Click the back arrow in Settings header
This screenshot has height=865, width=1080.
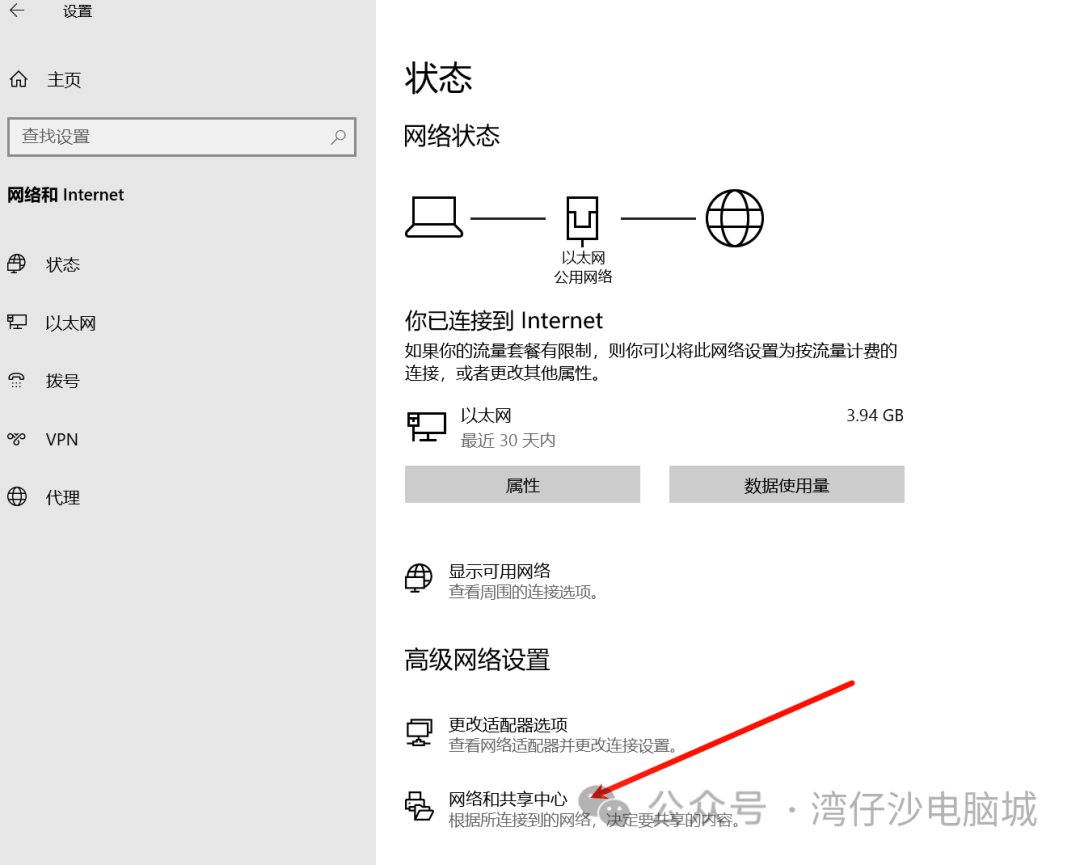coord(17,11)
